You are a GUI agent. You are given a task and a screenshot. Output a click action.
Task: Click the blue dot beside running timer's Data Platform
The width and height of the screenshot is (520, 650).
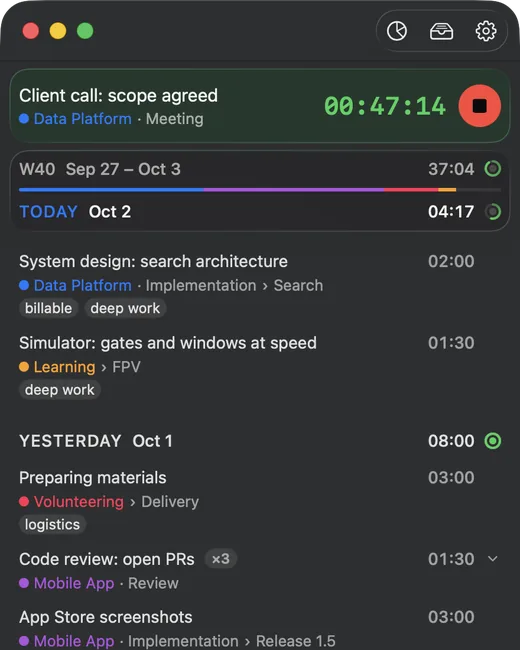[x=24, y=119]
